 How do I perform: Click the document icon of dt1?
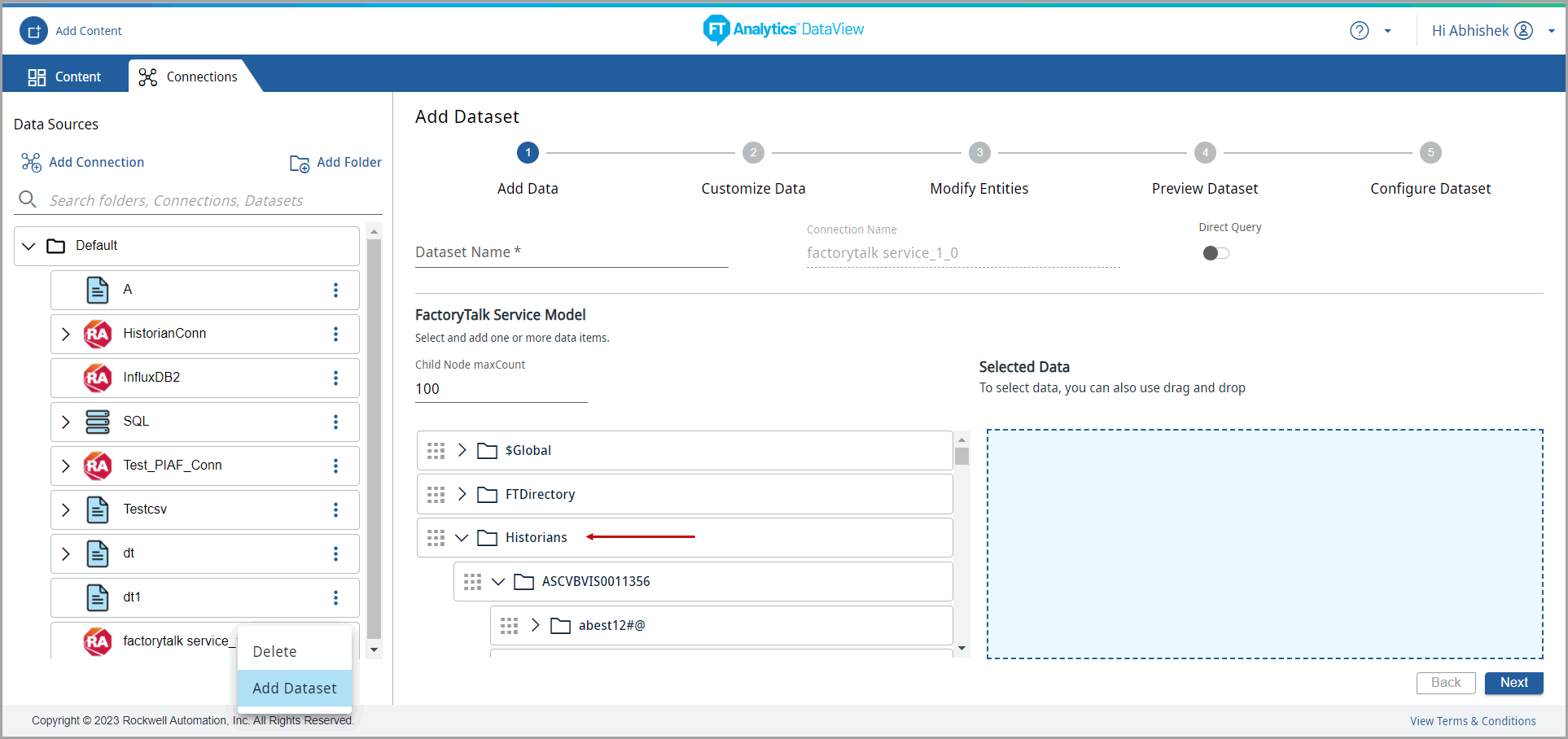tap(98, 597)
